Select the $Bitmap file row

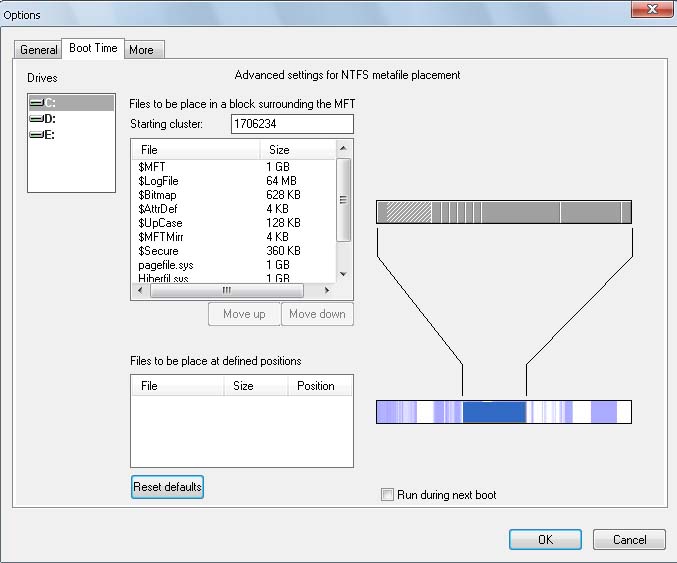coord(233,195)
